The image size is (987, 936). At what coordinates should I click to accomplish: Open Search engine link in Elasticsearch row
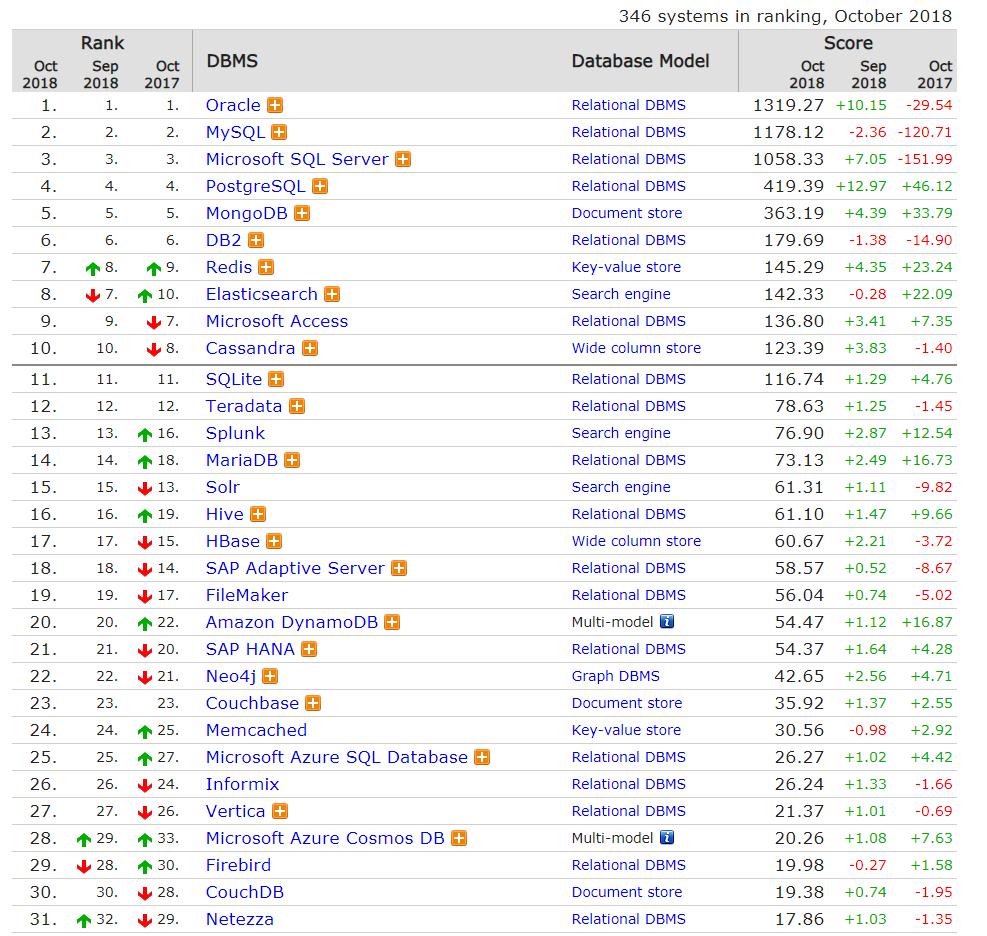click(x=621, y=295)
